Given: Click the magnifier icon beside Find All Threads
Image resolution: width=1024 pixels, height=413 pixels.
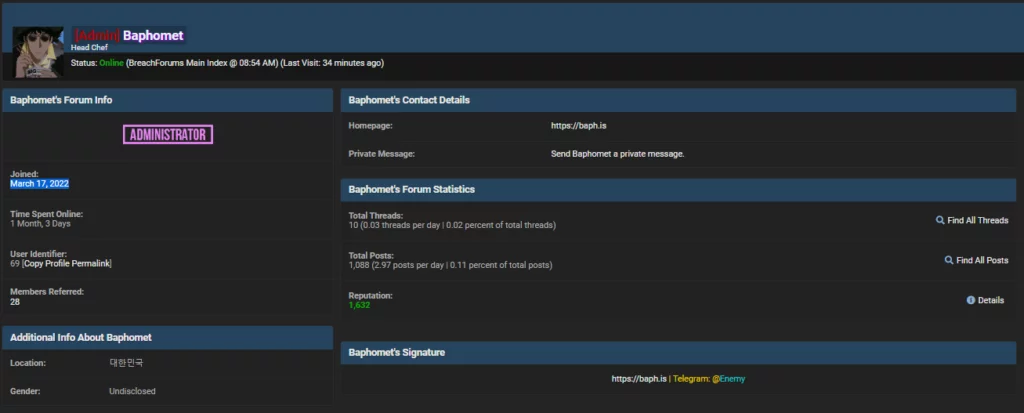Looking at the screenshot, I should (x=940, y=220).
